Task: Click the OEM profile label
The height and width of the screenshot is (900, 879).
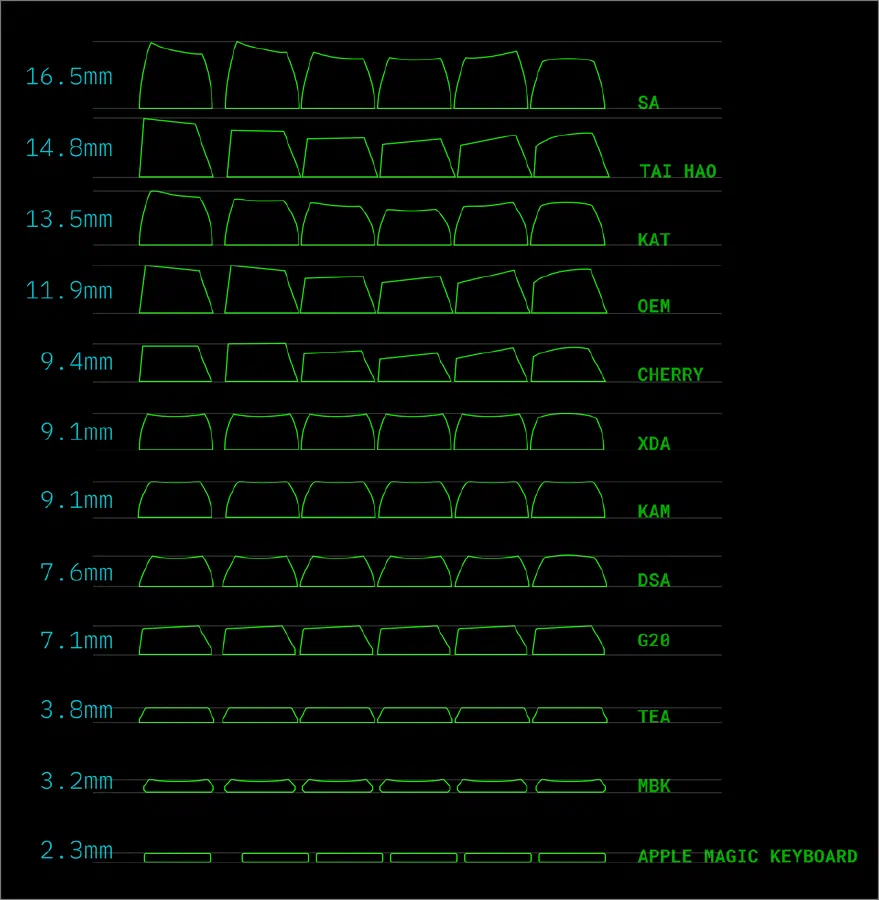Action: click(x=653, y=306)
